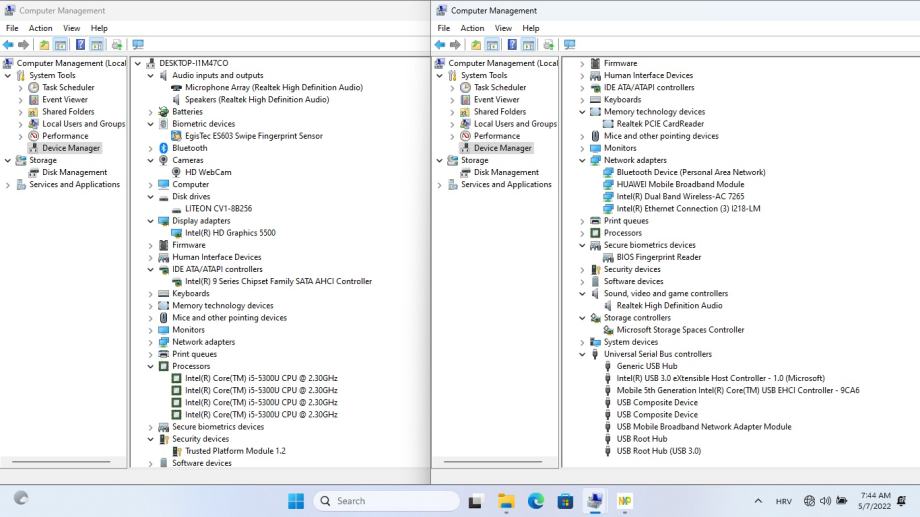Select LITEON CV1-8B256 disk drive
920x517 pixels.
218,208
